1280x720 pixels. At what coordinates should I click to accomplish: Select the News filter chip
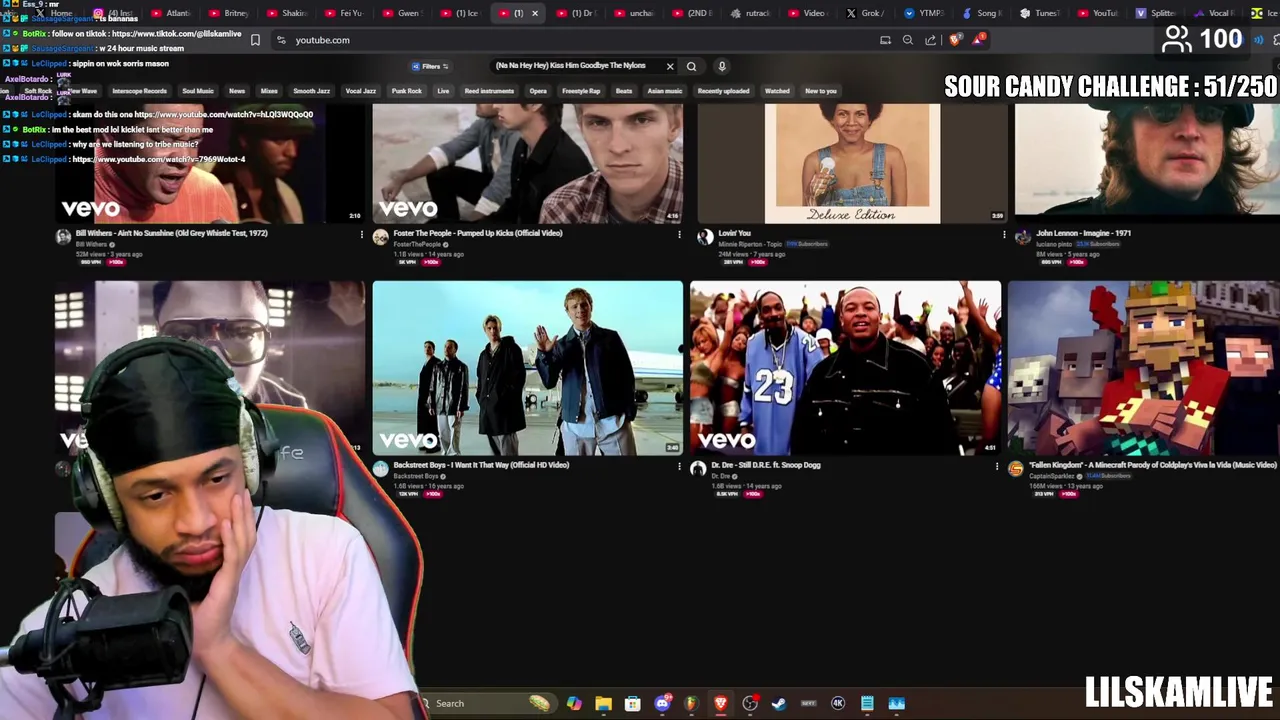point(237,91)
